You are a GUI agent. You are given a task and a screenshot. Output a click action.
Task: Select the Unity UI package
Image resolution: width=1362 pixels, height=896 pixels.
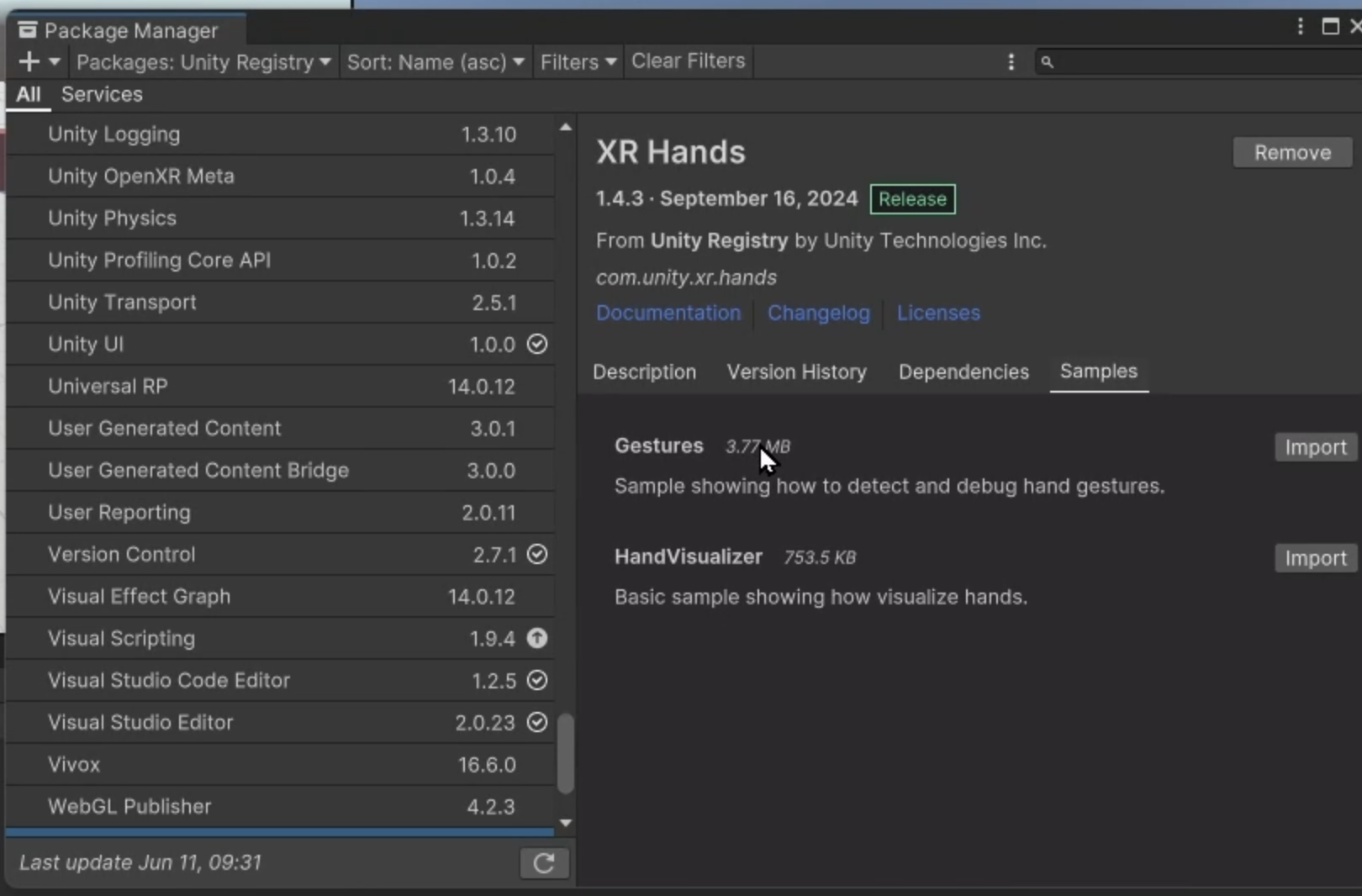280,345
